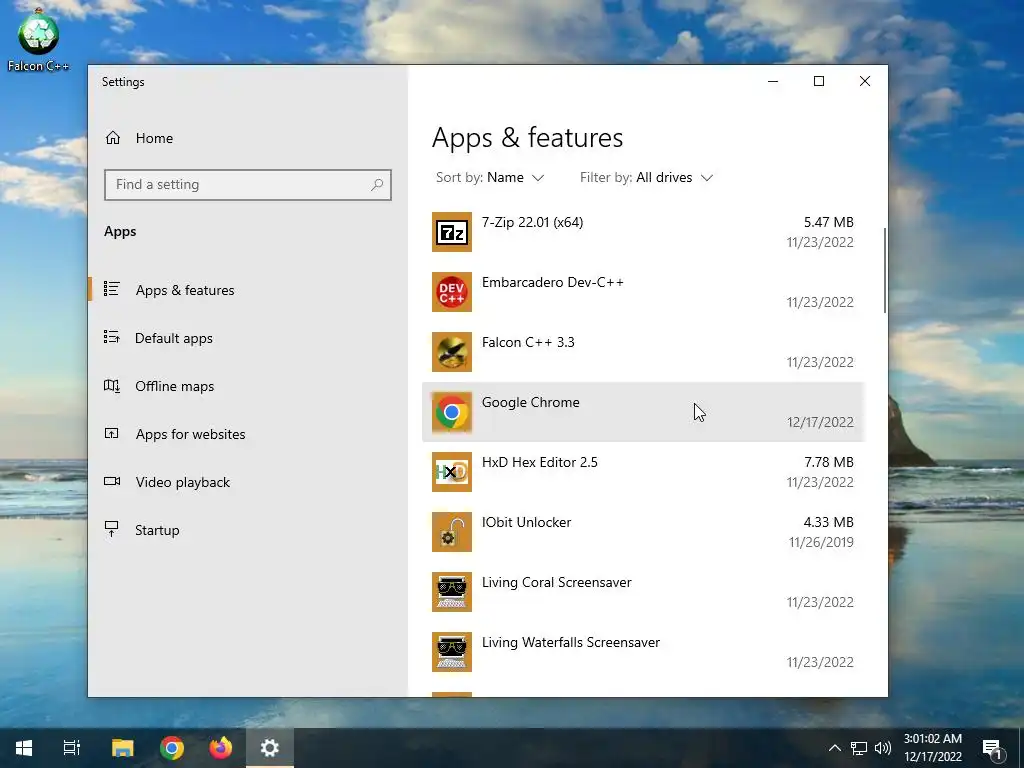
Task: Click the Living Coral Screensaver icon
Action: point(452,592)
